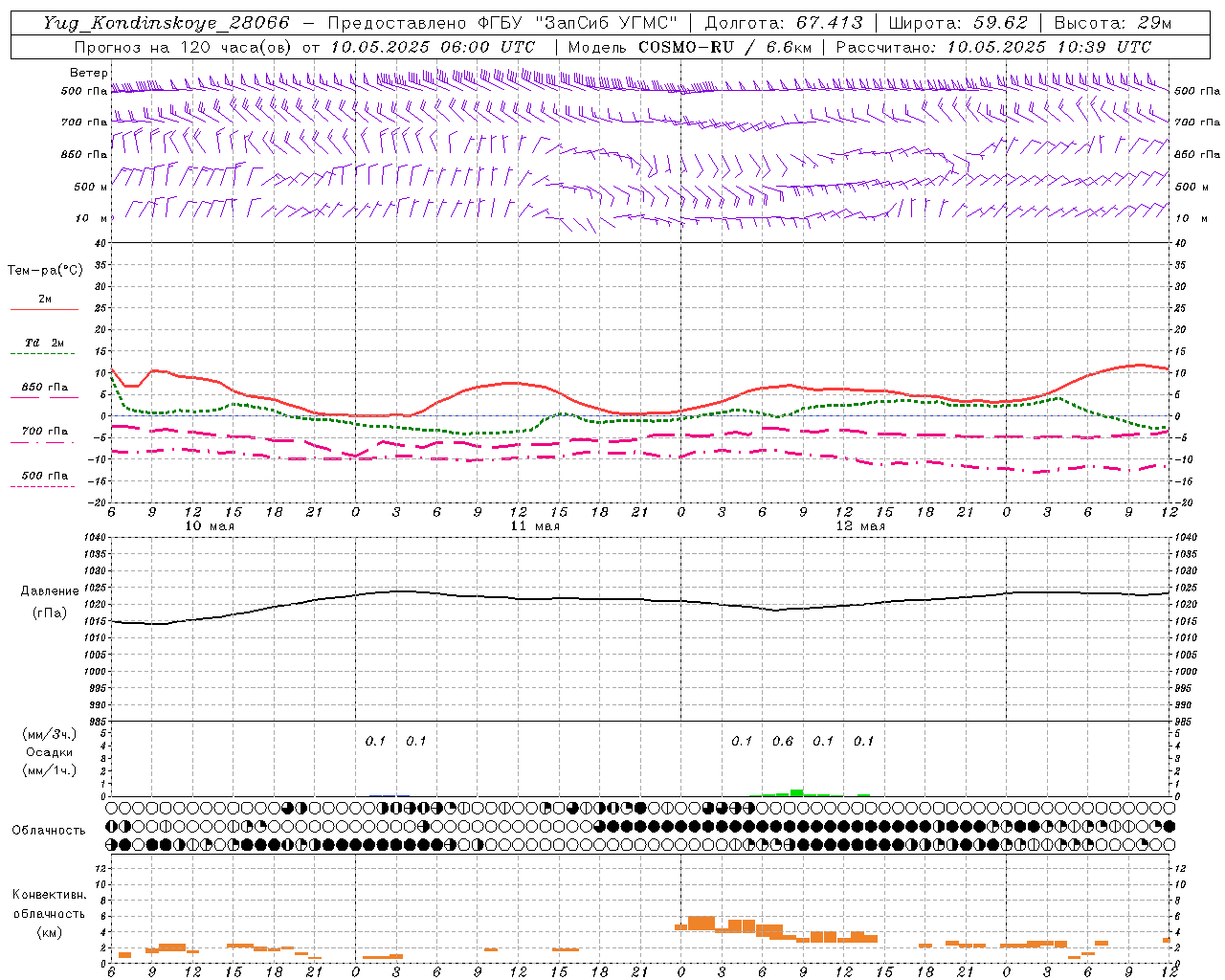Click the Рассчитано: 10.05.2025 10:39 UTC timestamp
The height and width of the screenshot is (980, 1225).
coord(993,47)
